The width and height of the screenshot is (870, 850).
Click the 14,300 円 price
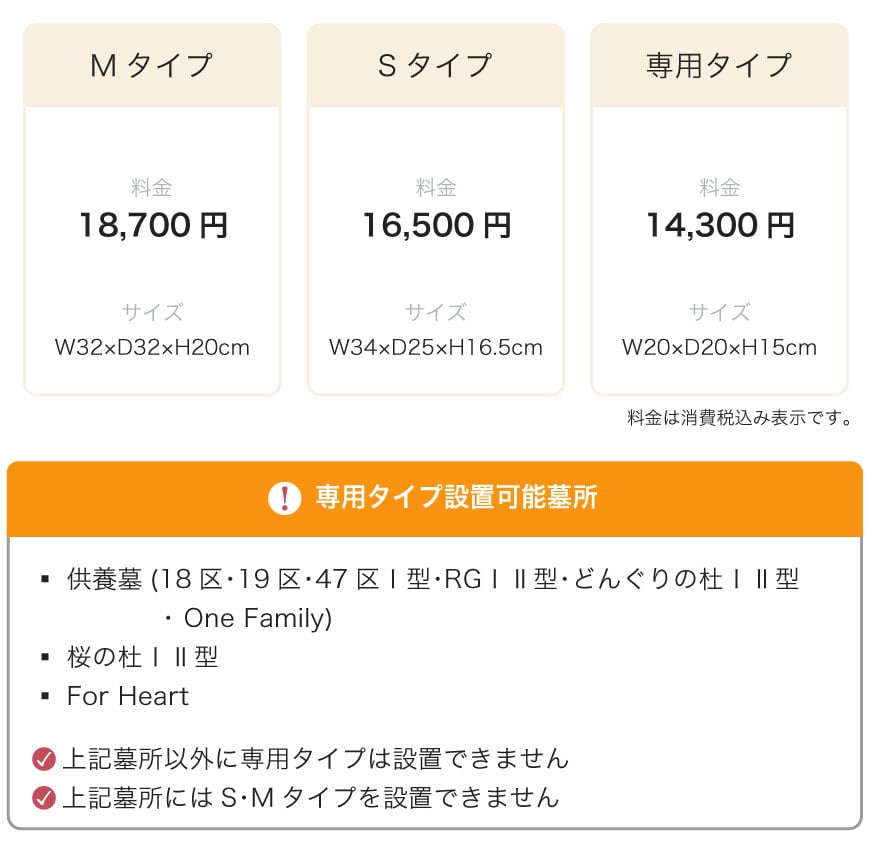[x=720, y=225]
